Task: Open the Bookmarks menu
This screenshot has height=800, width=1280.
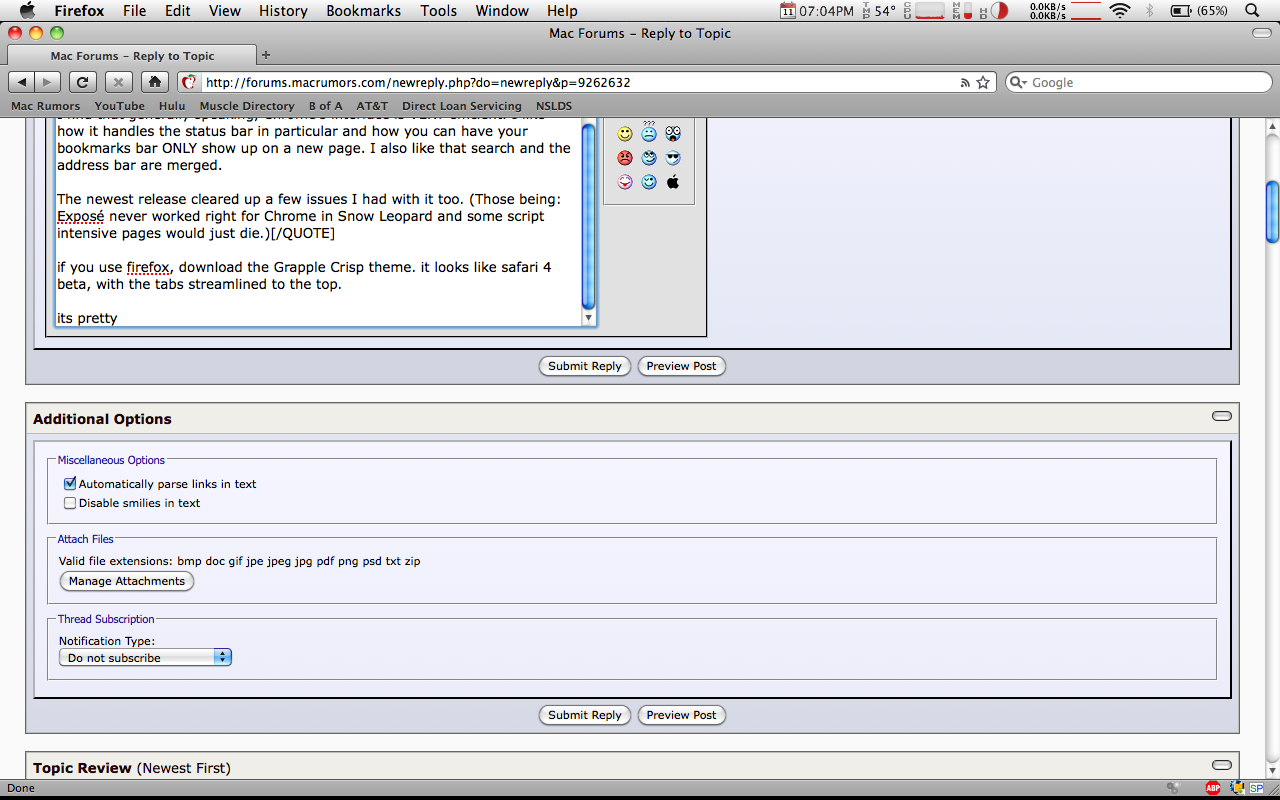Action: tap(364, 11)
